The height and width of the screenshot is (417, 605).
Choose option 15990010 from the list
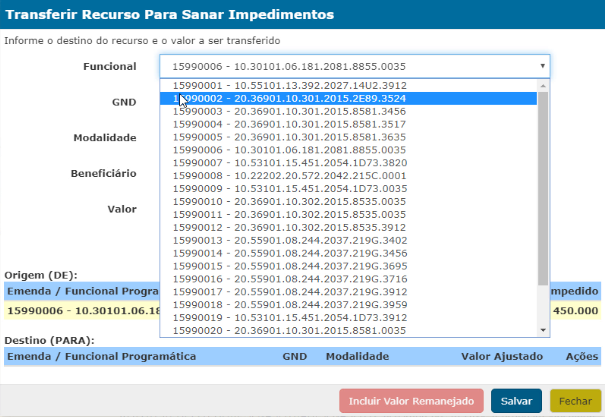pyautogui.click(x=288, y=200)
